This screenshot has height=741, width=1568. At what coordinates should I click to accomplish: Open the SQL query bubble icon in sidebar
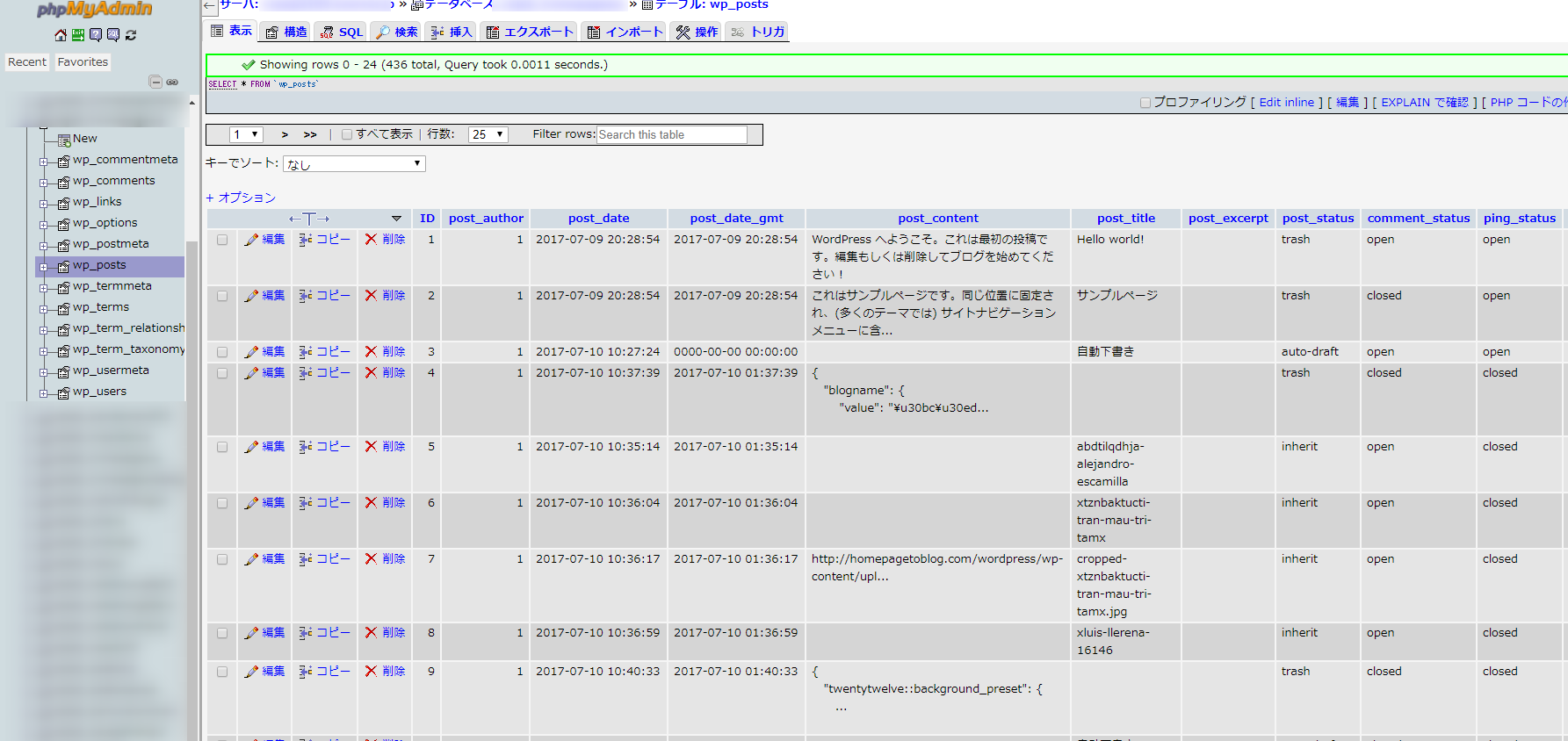(x=113, y=35)
